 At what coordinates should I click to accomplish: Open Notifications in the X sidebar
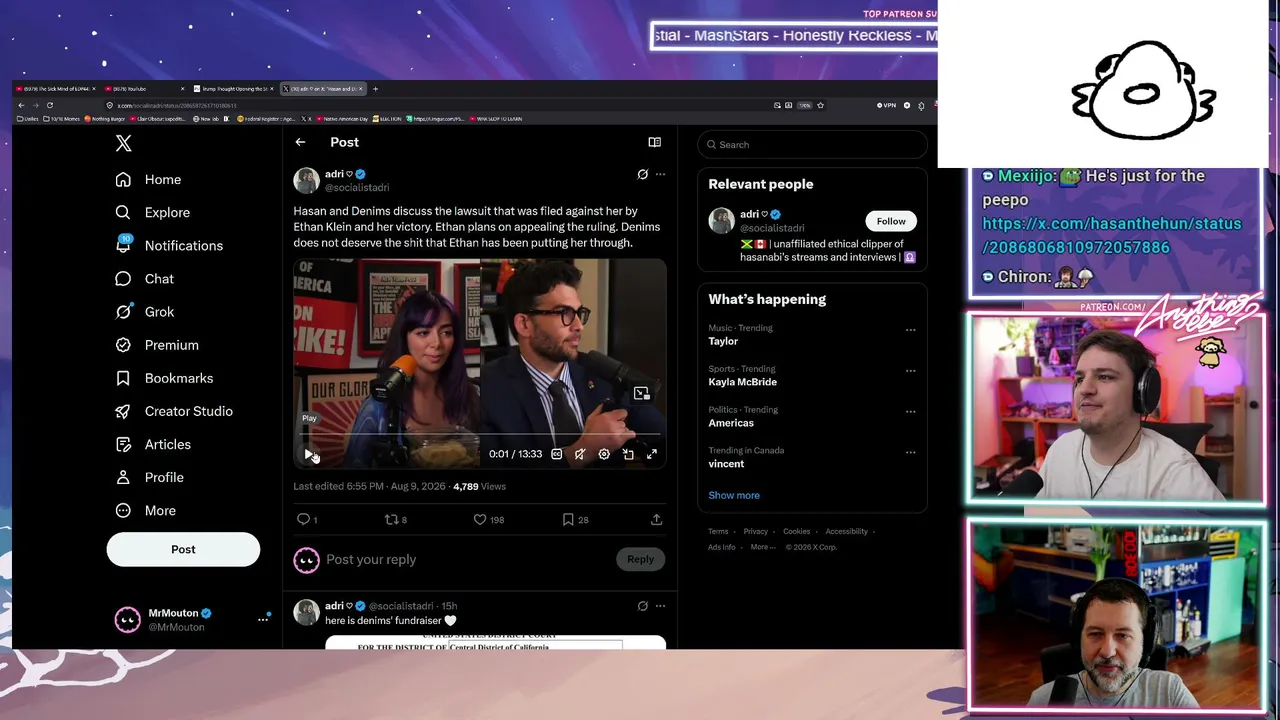tap(169, 245)
